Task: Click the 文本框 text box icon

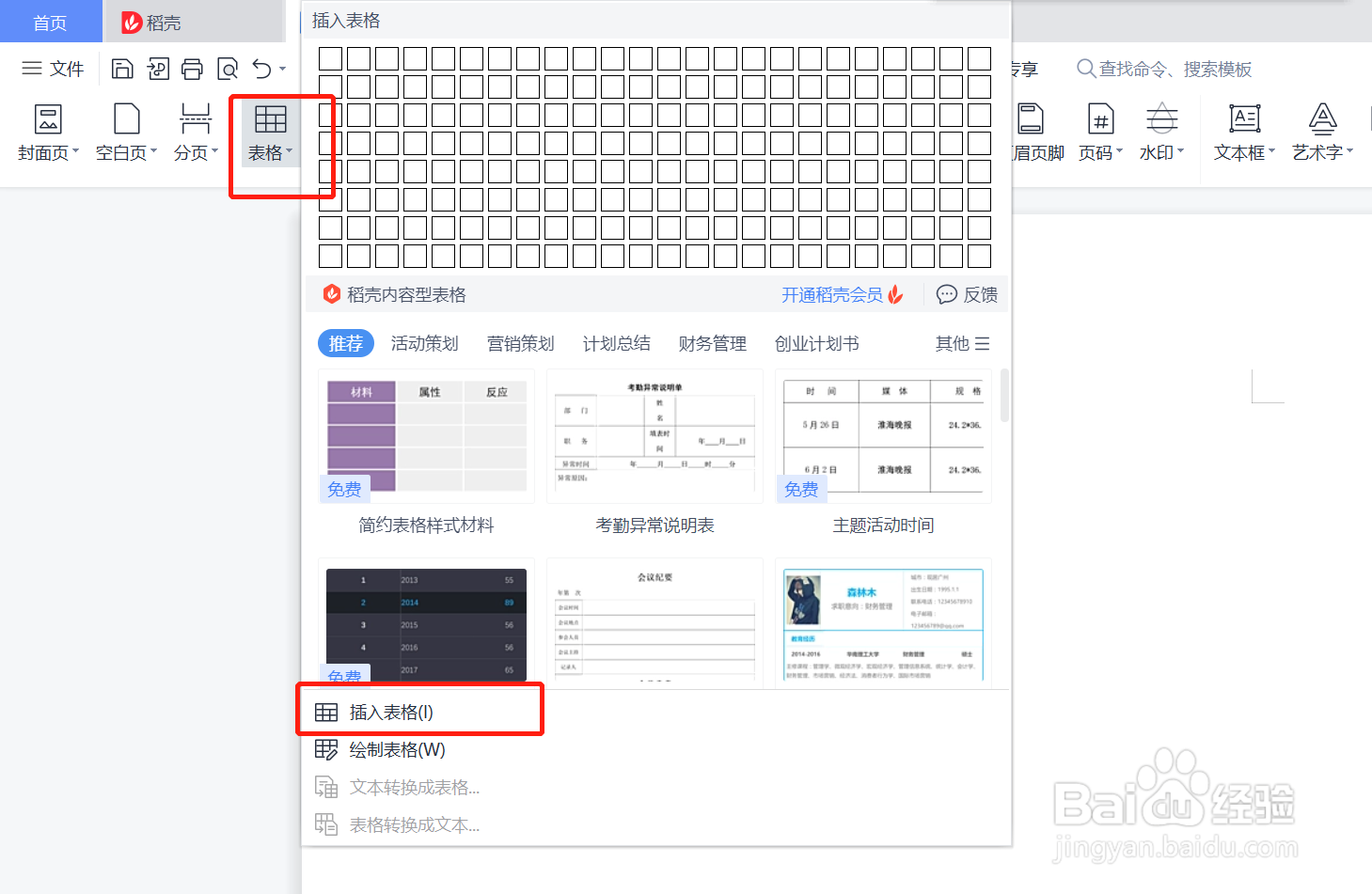Action: pos(1245,119)
